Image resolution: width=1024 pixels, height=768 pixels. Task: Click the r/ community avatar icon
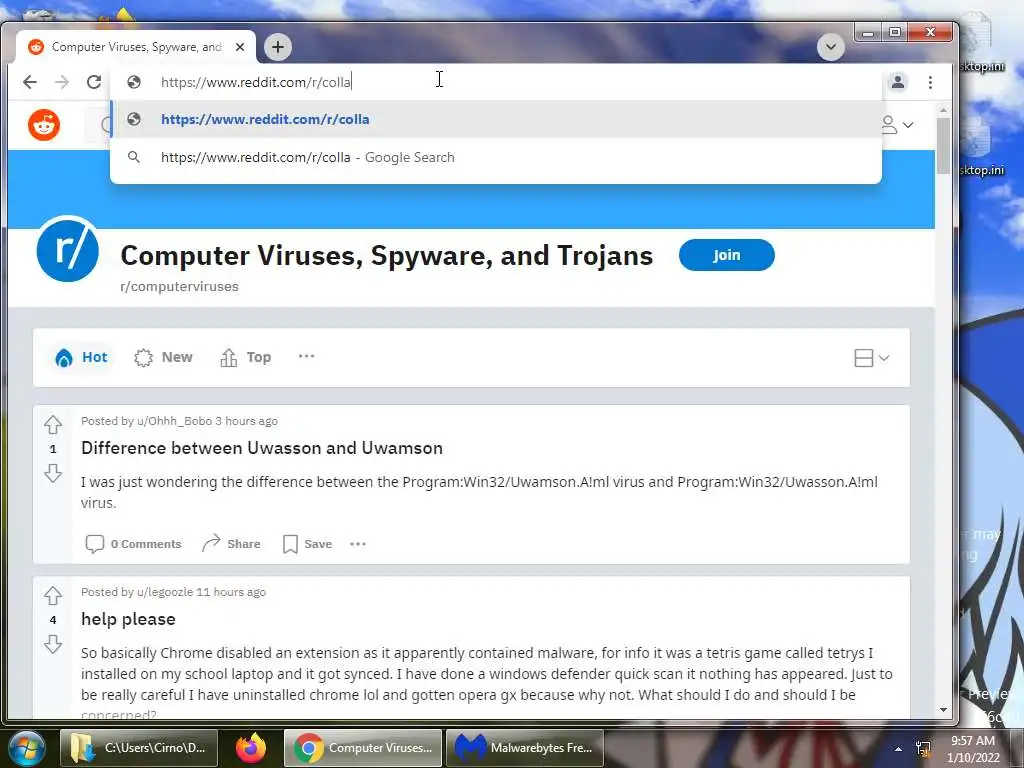point(67,249)
